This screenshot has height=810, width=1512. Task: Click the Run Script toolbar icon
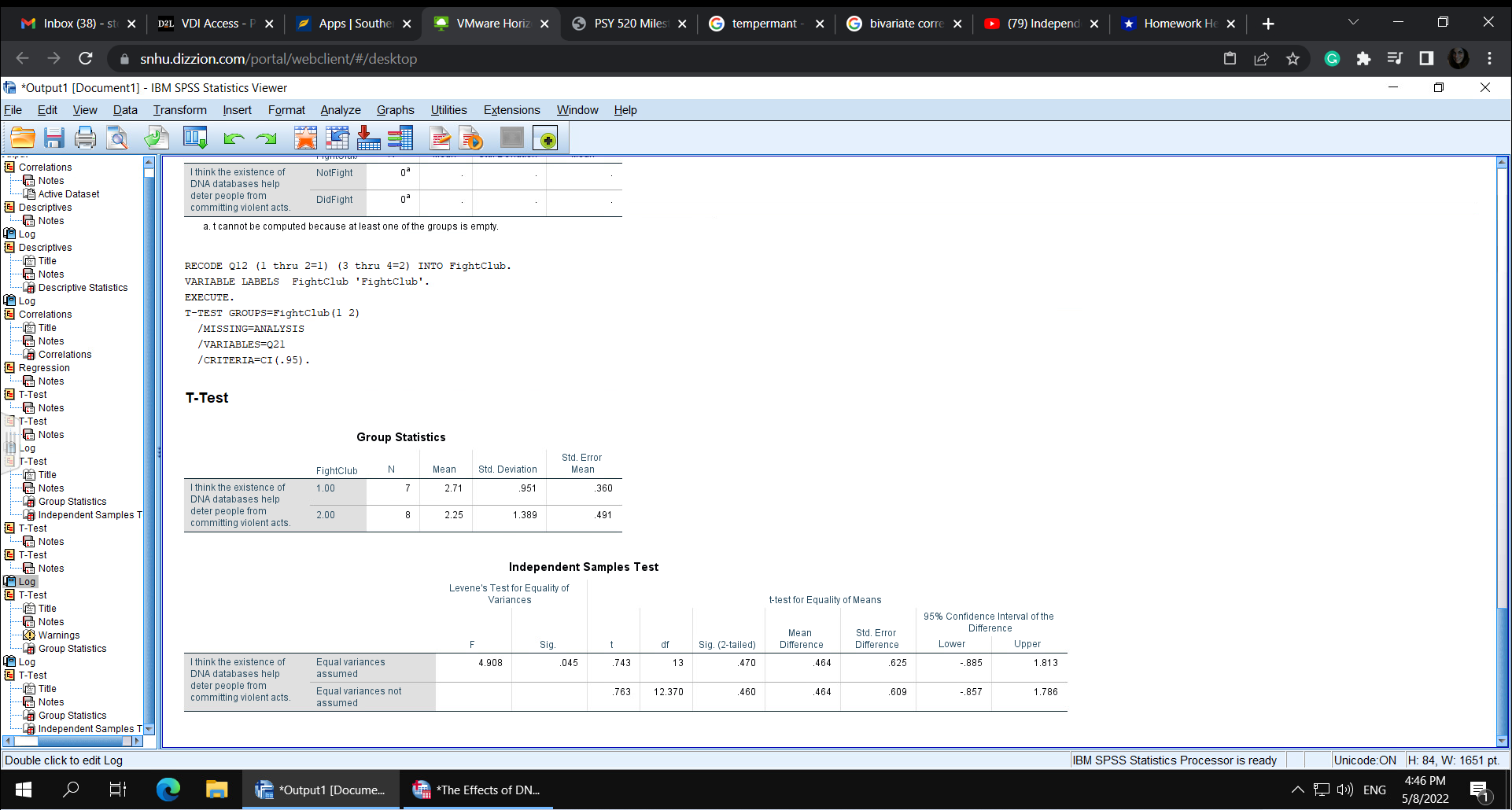[472, 138]
